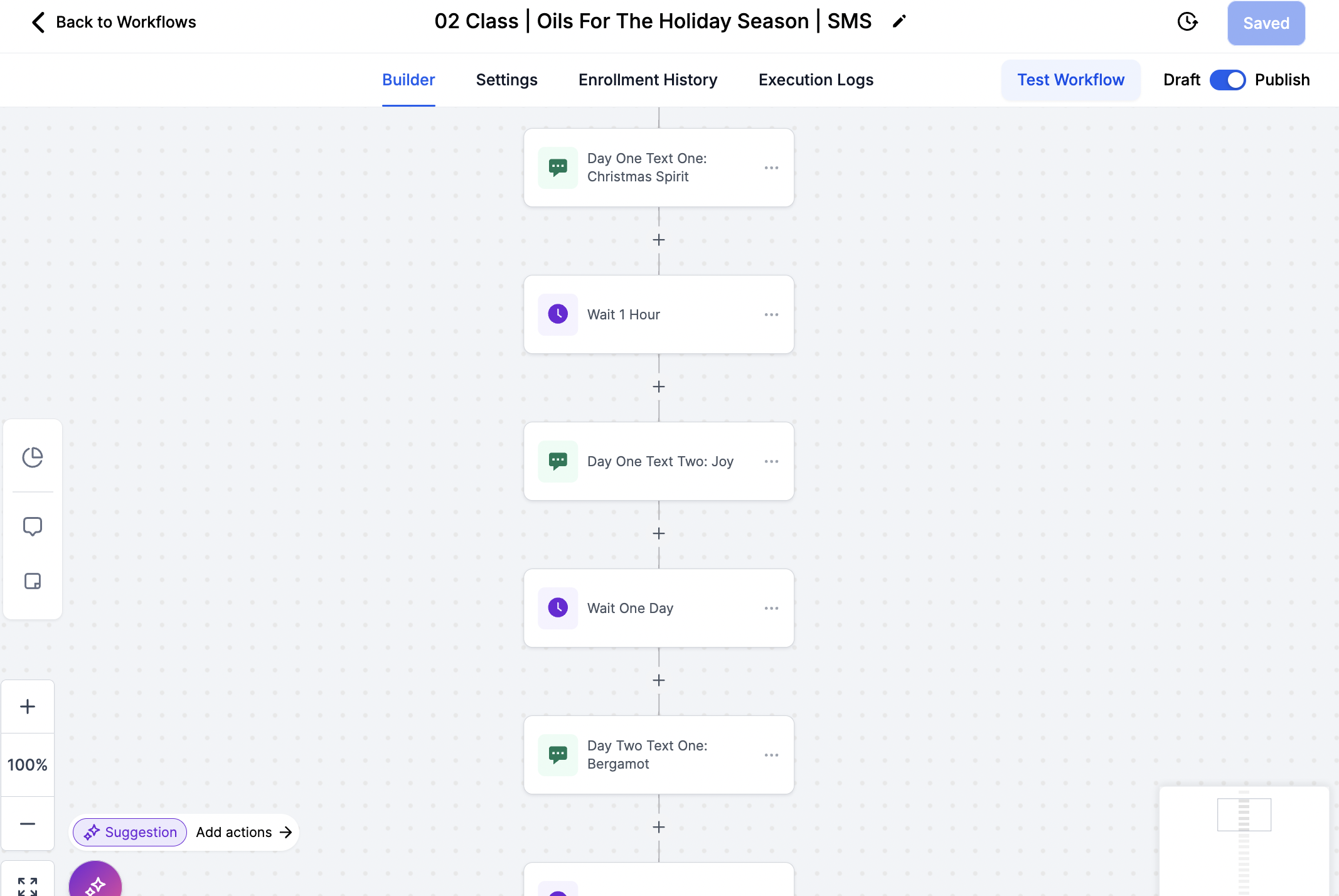Click SMS icon on Day One Text Two: Joy
This screenshot has width=1339, height=896.
pyautogui.click(x=558, y=461)
